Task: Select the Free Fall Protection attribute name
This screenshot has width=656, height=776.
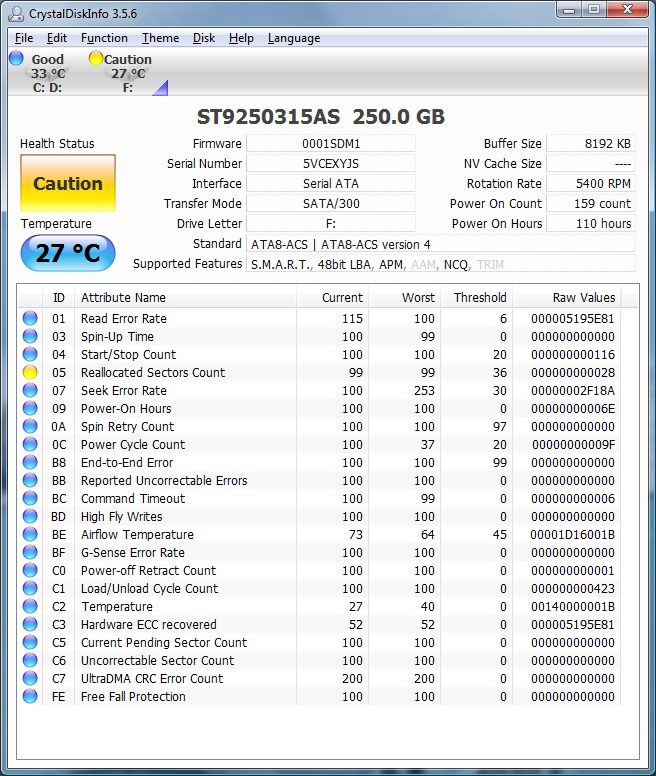Action: point(133,696)
